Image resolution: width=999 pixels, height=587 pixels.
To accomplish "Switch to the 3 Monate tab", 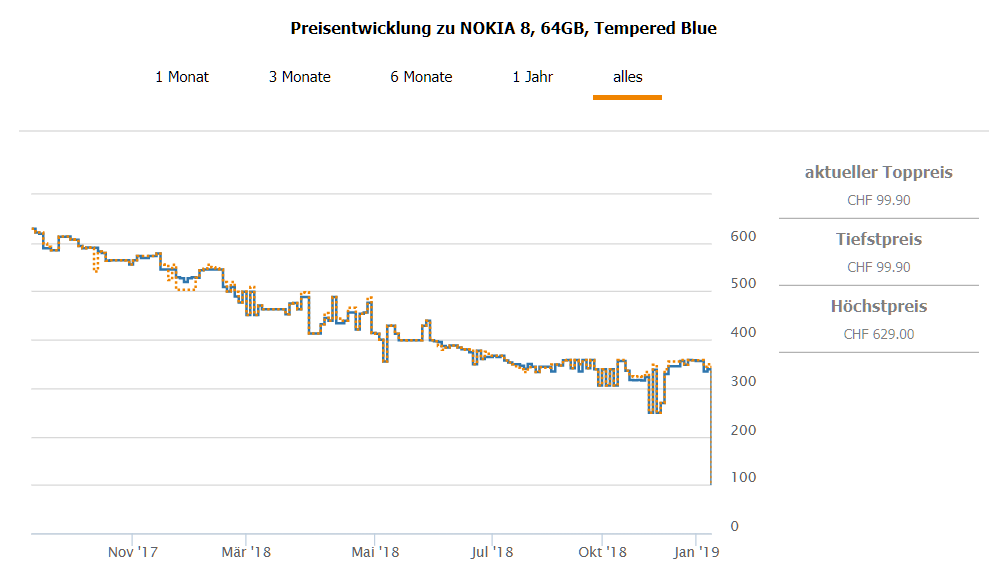I will (x=300, y=77).
